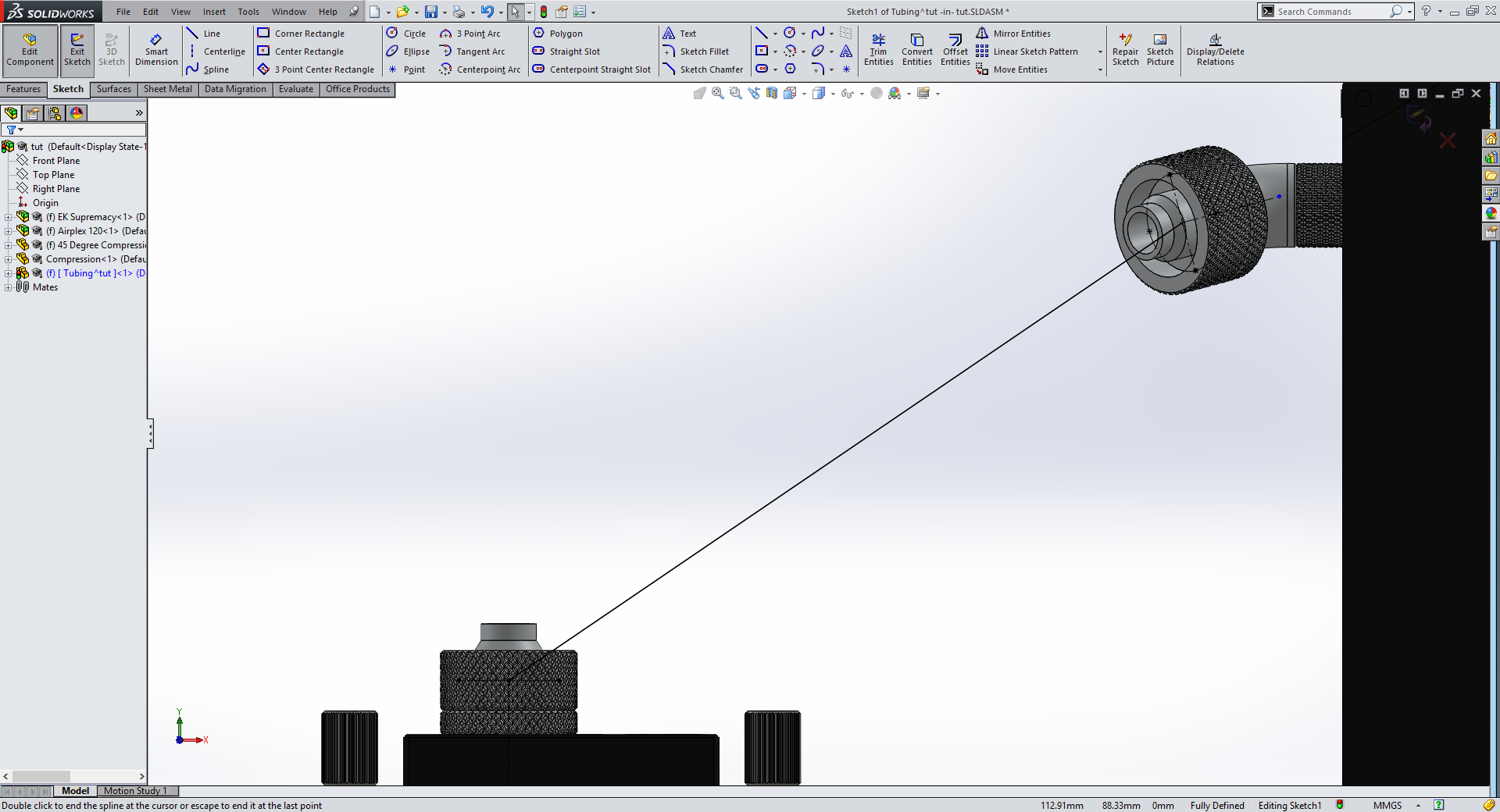This screenshot has height=812, width=1500.
Task: Activate Trim Entities tool
Action: (878, 49)
